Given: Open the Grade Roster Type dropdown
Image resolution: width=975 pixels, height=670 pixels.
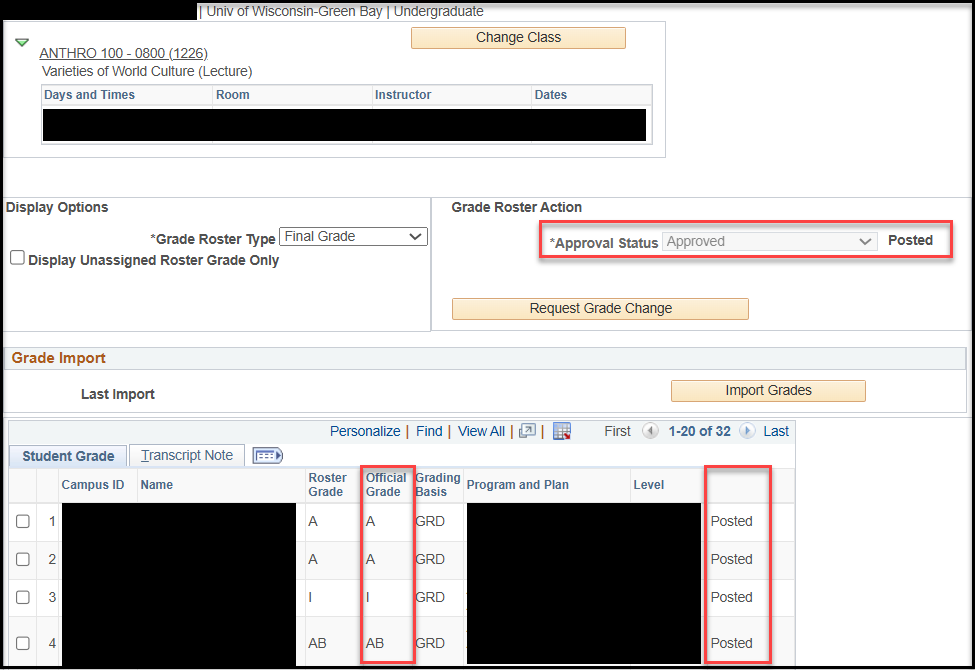Looking at the screenshot, I should [x=353, y=237].
